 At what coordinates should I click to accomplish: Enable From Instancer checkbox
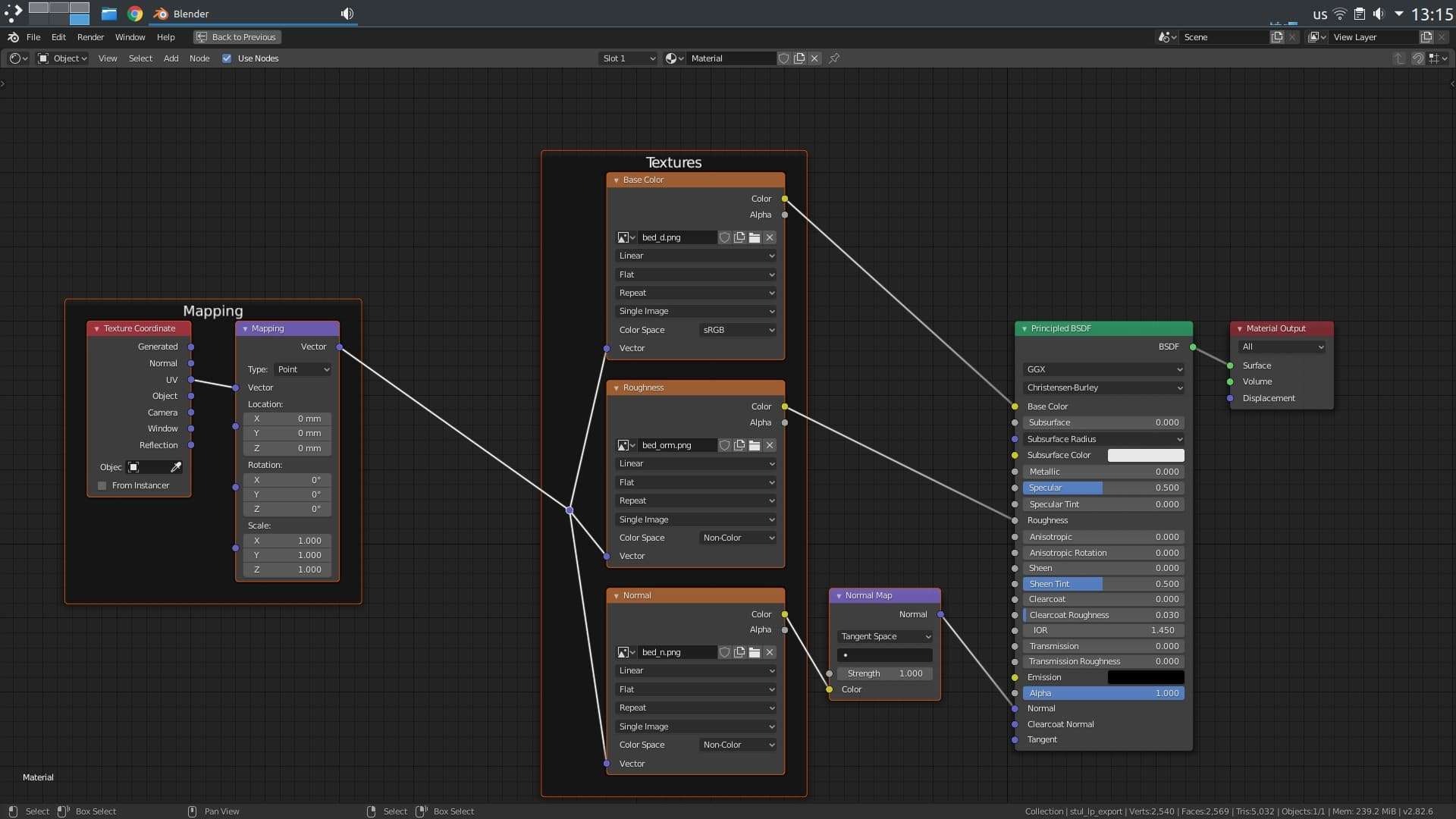(x=102, y=486)
